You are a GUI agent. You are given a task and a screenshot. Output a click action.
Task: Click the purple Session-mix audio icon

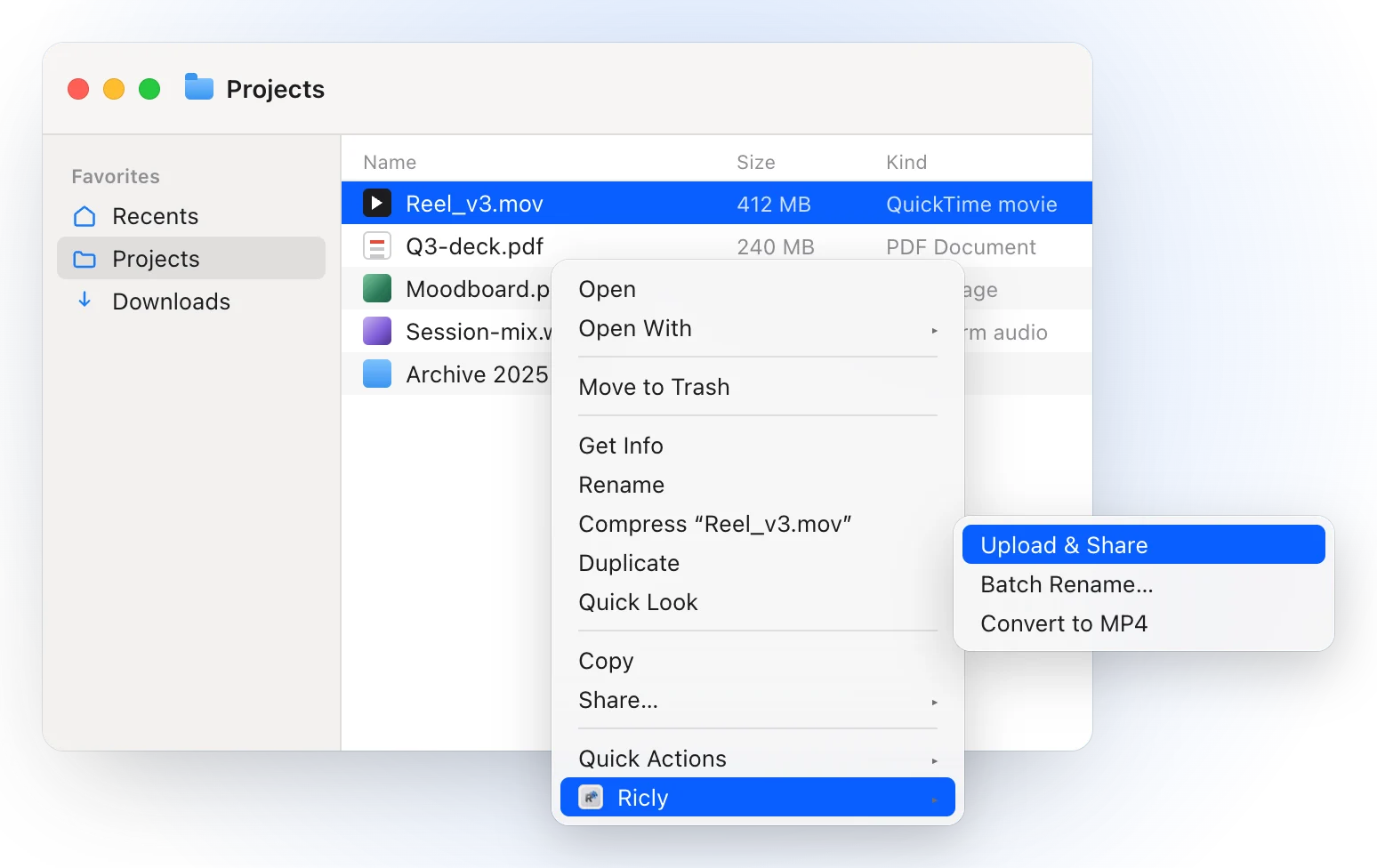tap(377, 332)
